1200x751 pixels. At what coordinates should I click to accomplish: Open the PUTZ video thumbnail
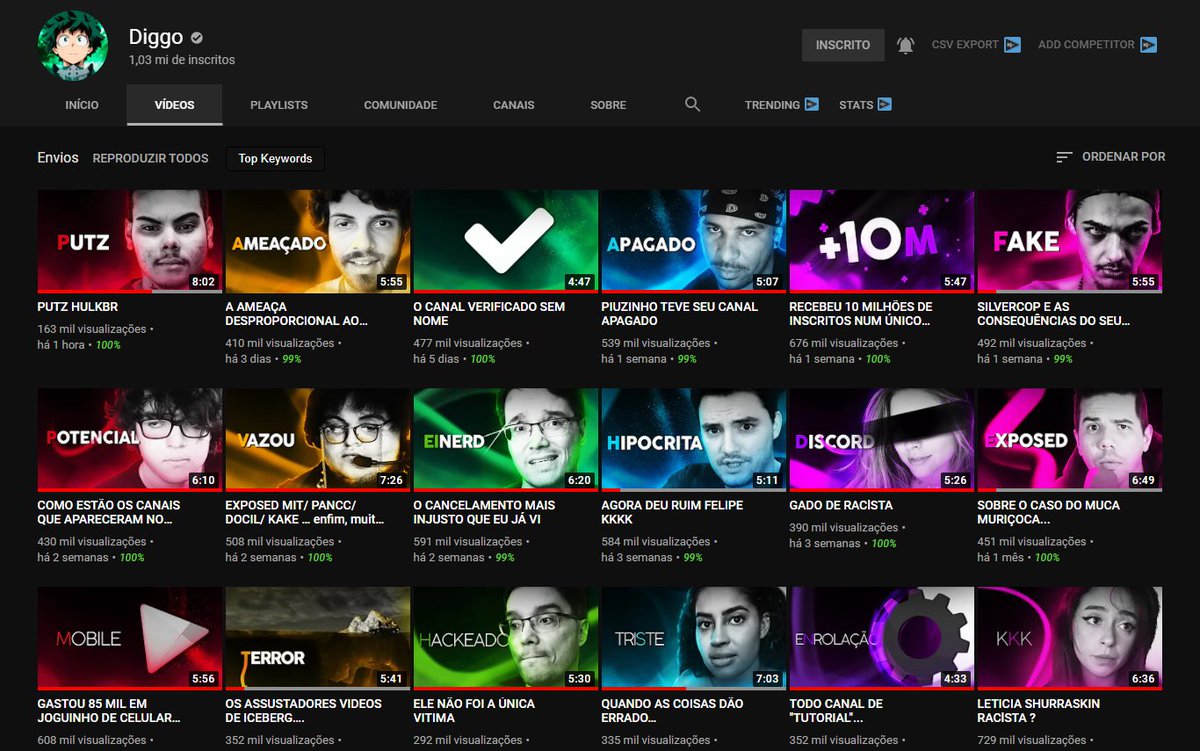click(130, 241)
